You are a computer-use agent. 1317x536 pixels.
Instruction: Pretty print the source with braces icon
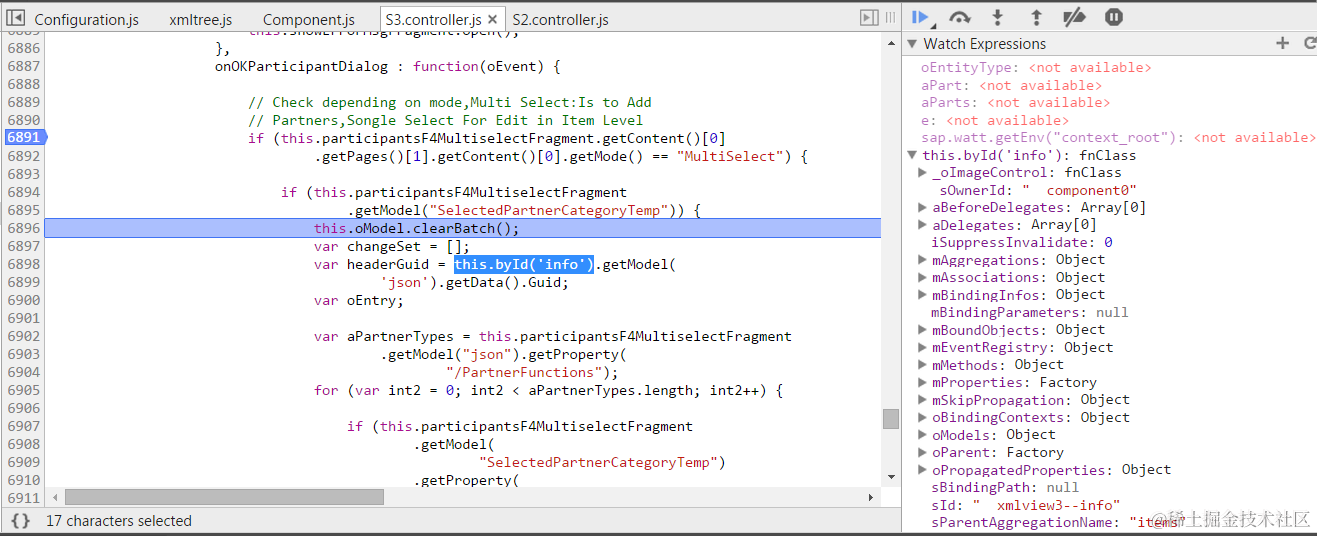[20, 520]
